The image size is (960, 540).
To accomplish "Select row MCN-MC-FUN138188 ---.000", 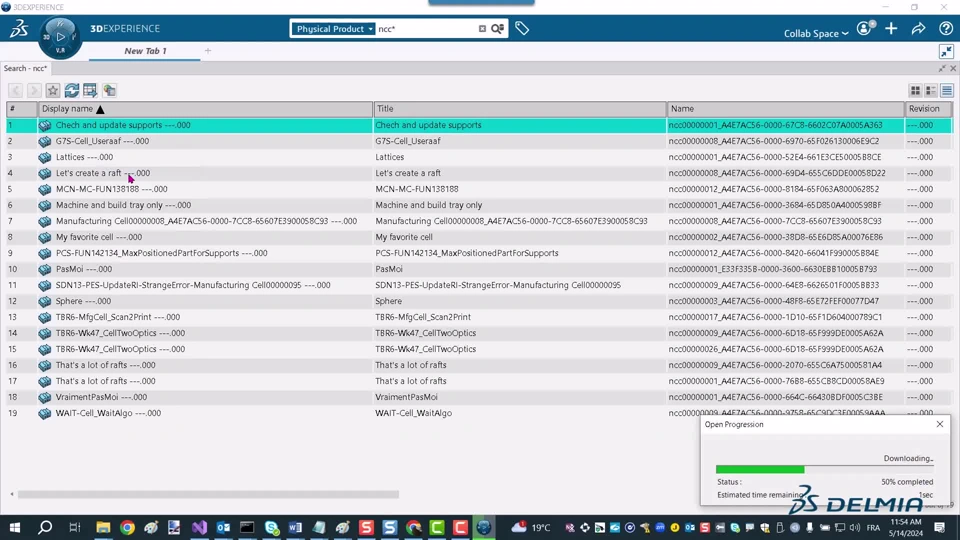I will click(479, 189).
